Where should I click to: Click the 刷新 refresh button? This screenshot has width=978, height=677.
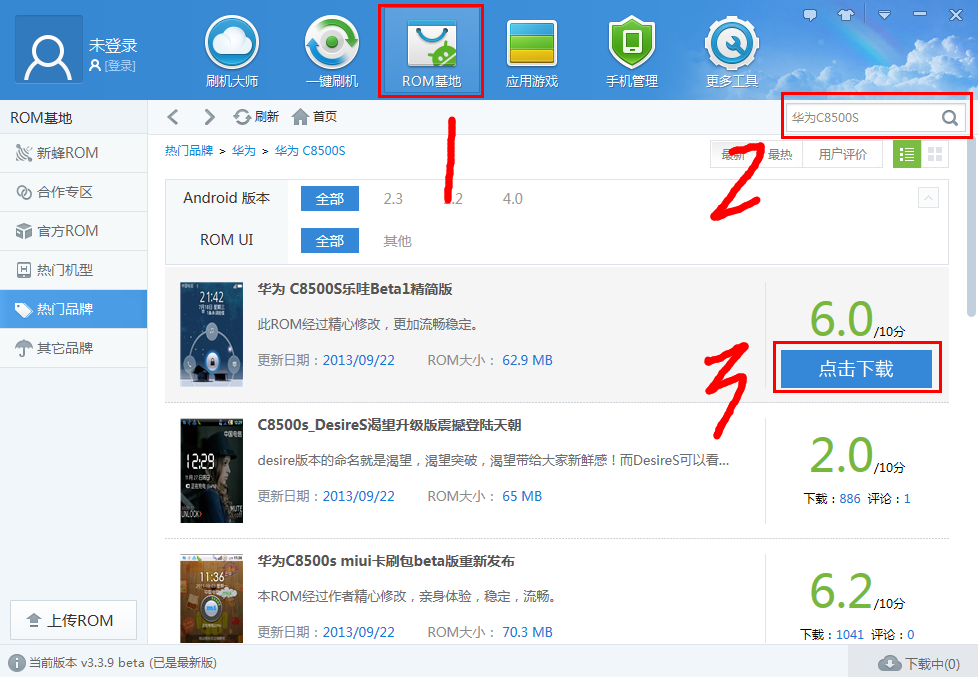256,117
